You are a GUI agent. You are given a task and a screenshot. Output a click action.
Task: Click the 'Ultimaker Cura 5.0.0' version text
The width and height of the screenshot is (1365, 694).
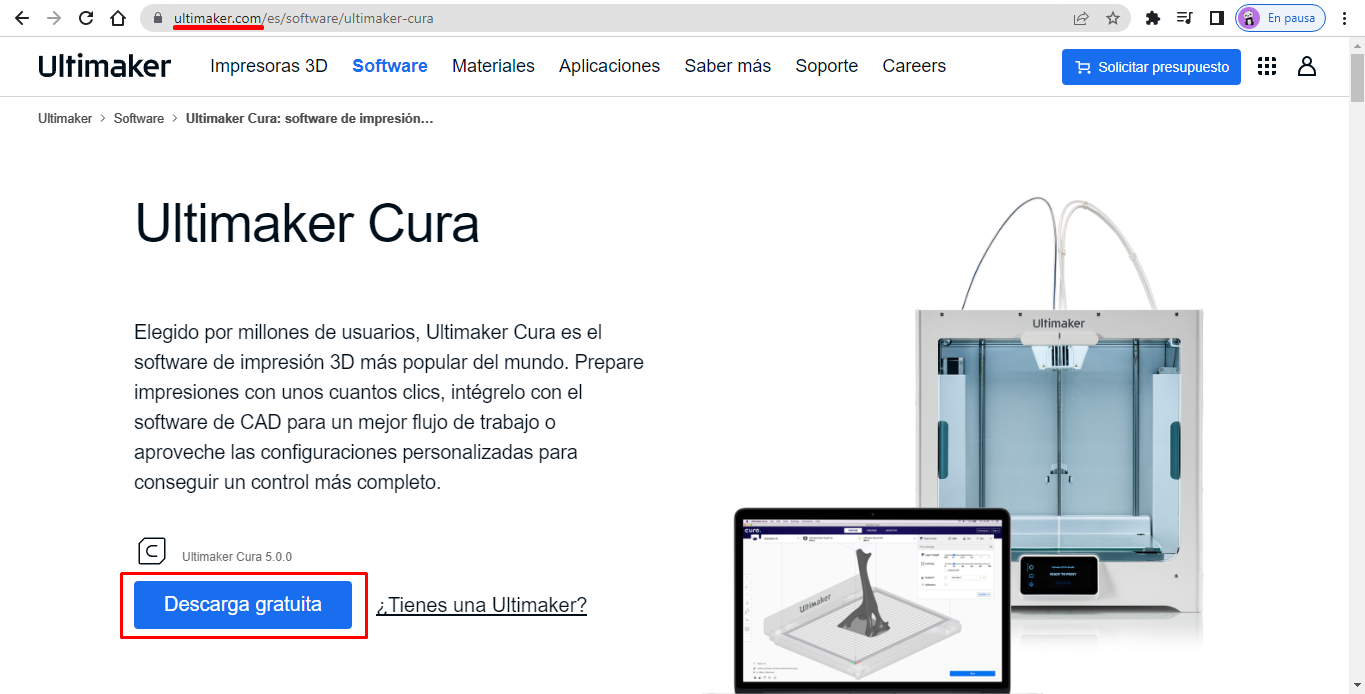pos(237,557)
